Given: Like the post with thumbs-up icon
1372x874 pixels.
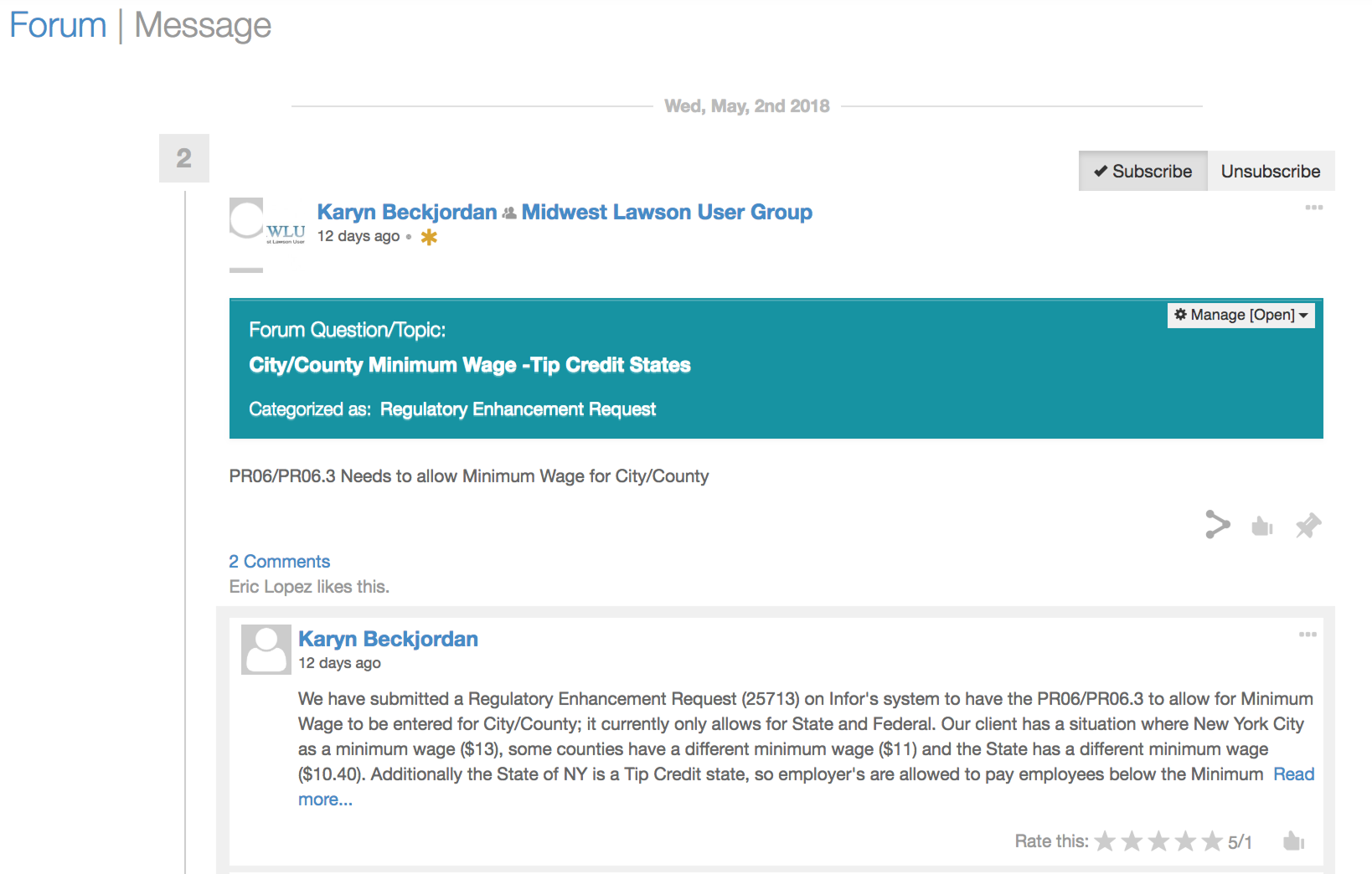Looking at the screenshot, I should 1261,526.
